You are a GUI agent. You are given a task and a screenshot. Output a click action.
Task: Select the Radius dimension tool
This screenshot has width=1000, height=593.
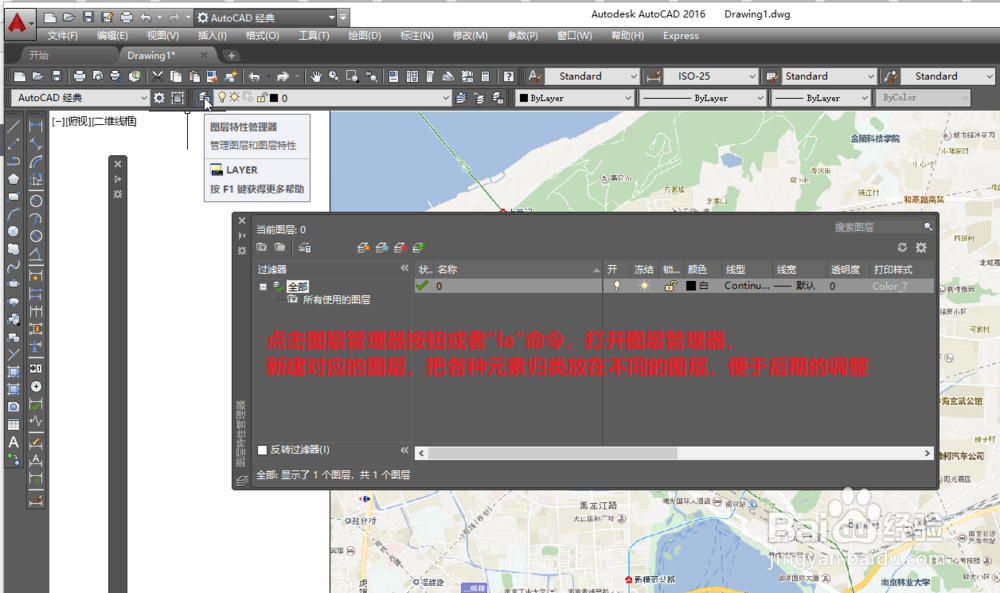click(x=36, y=201)
